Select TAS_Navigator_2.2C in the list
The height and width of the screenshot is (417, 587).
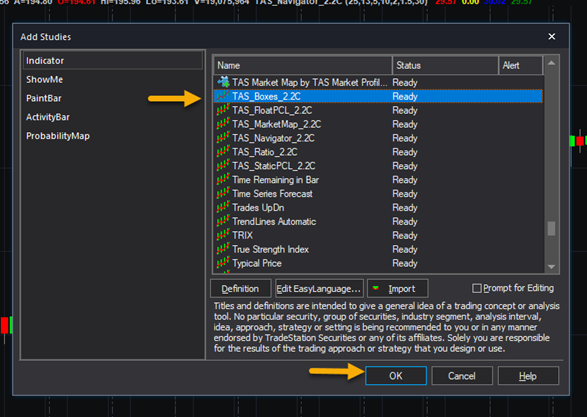(x=378, y=138)
